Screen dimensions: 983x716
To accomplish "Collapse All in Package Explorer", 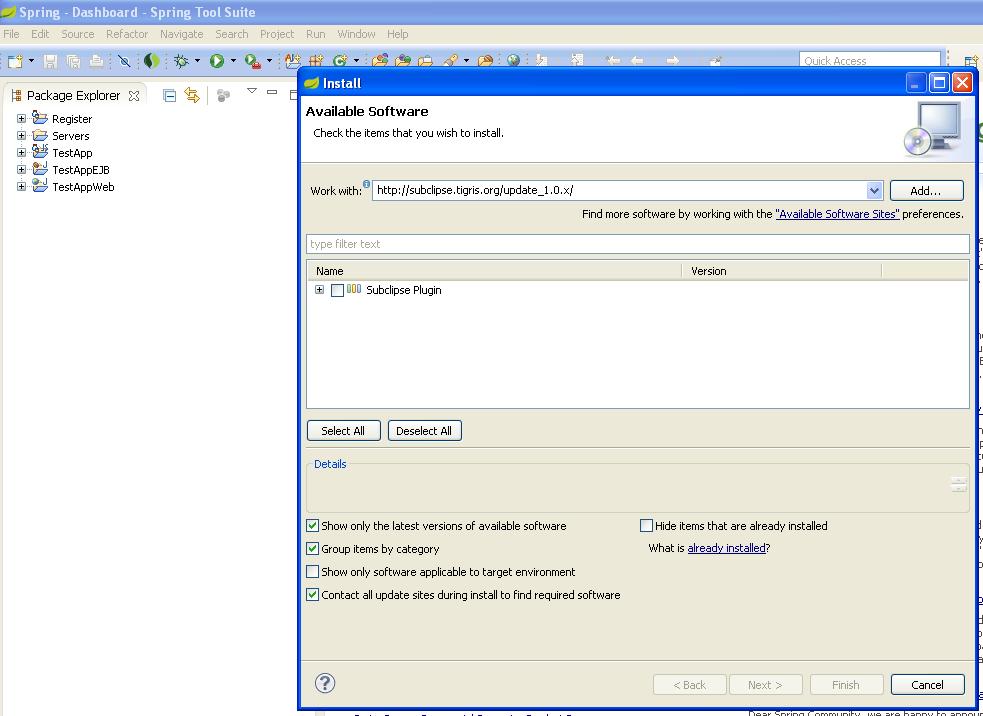I will (x=171, y=94).
